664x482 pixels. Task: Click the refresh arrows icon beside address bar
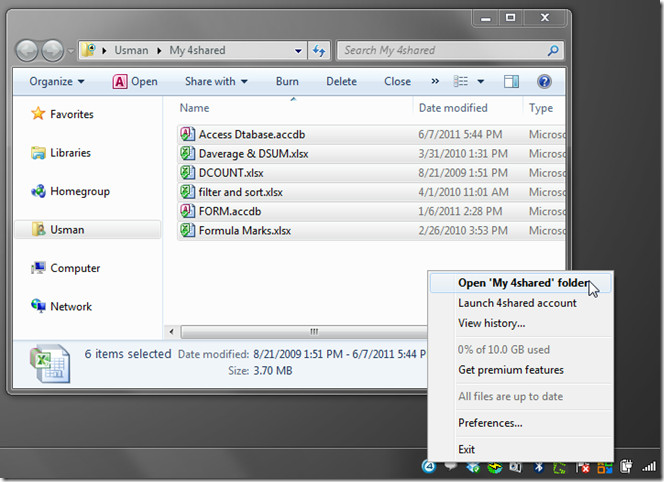320,50
